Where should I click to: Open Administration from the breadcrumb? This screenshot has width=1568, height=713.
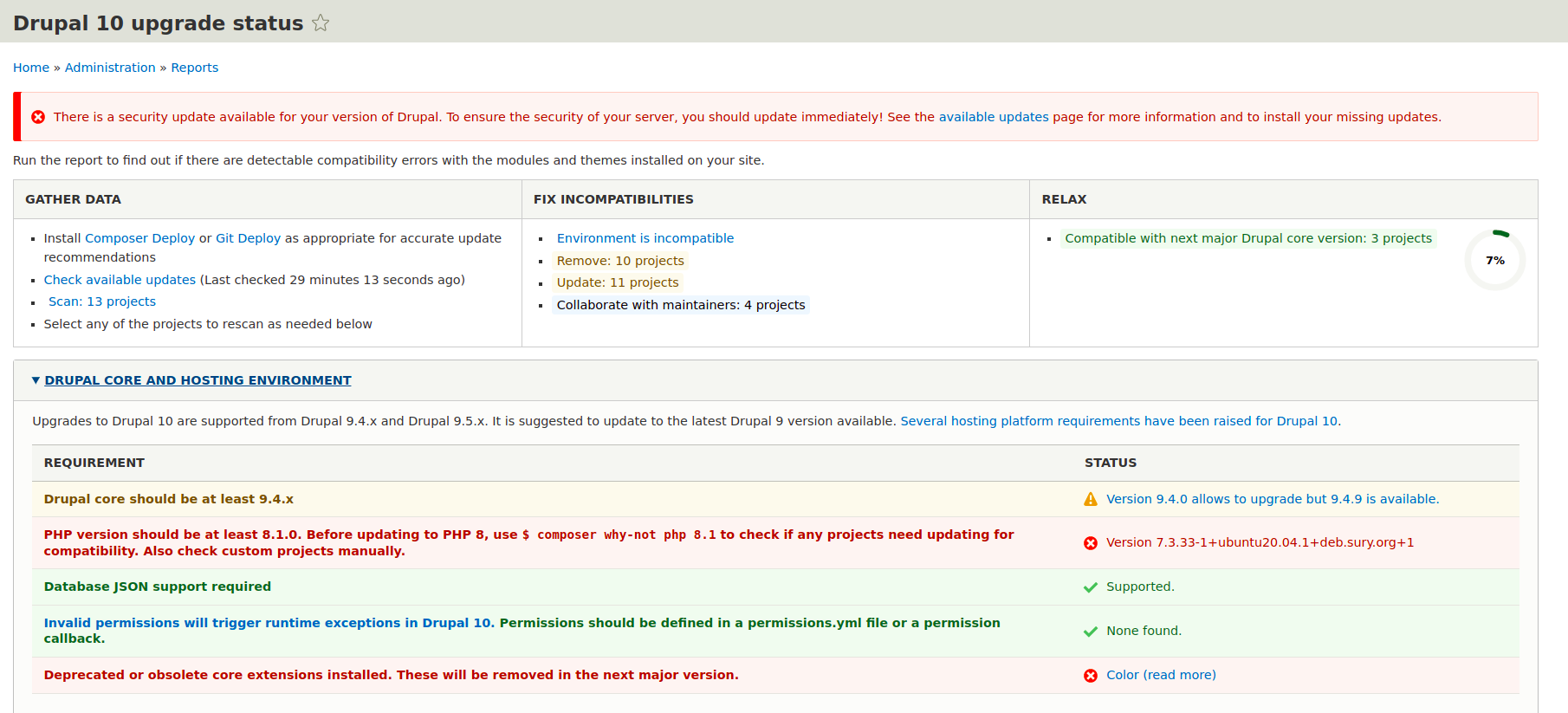click(x=110, y=68)
